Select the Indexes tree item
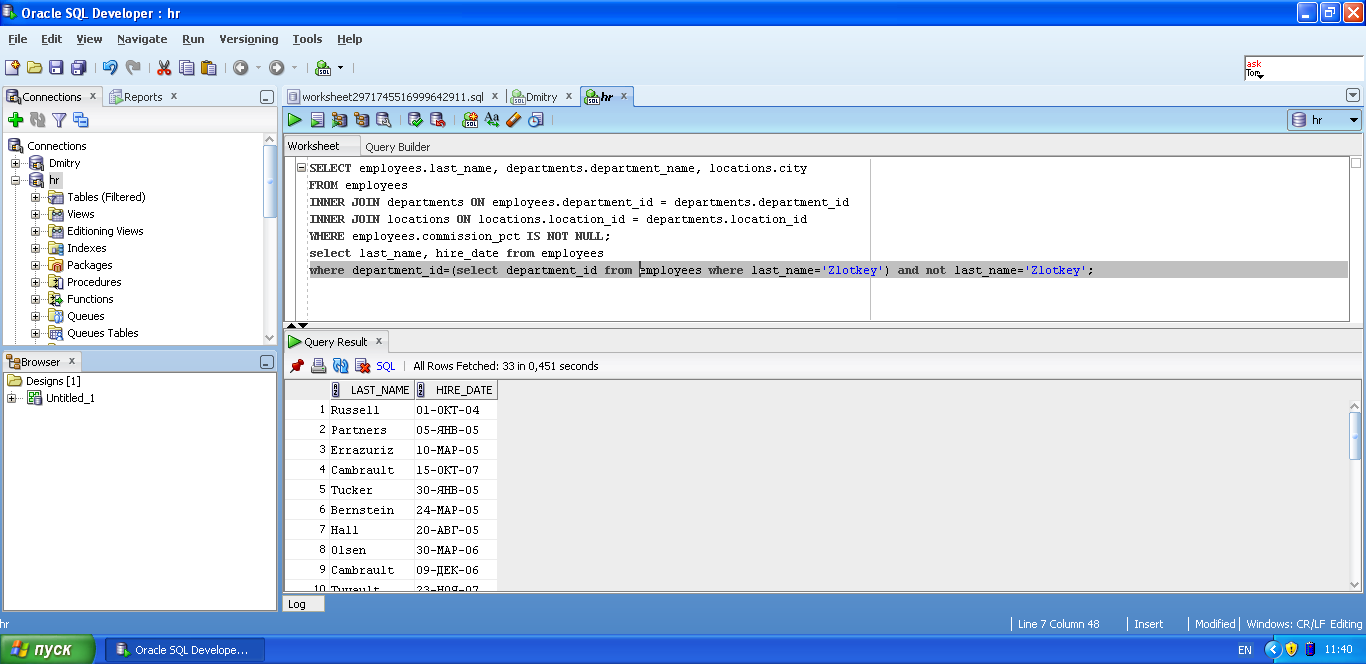This screenshot has width=1366, height=664. tap(87, 248)
